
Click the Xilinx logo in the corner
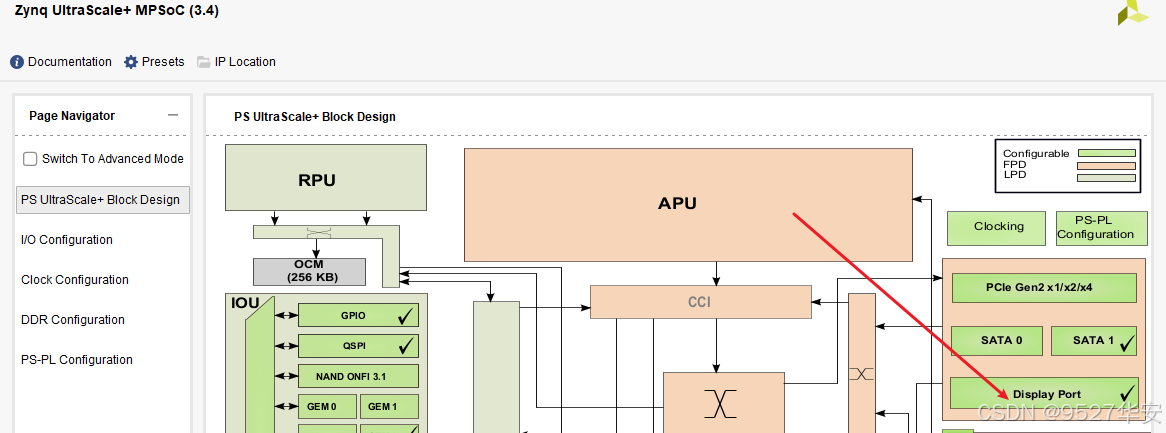(x=1133, y=11)
